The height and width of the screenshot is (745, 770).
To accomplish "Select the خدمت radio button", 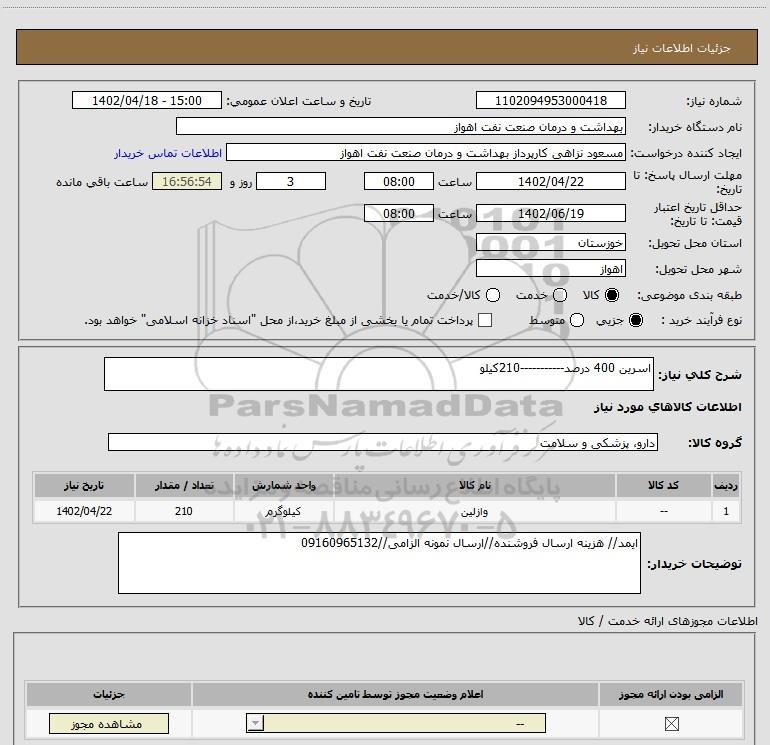I will tap(560, 295).
